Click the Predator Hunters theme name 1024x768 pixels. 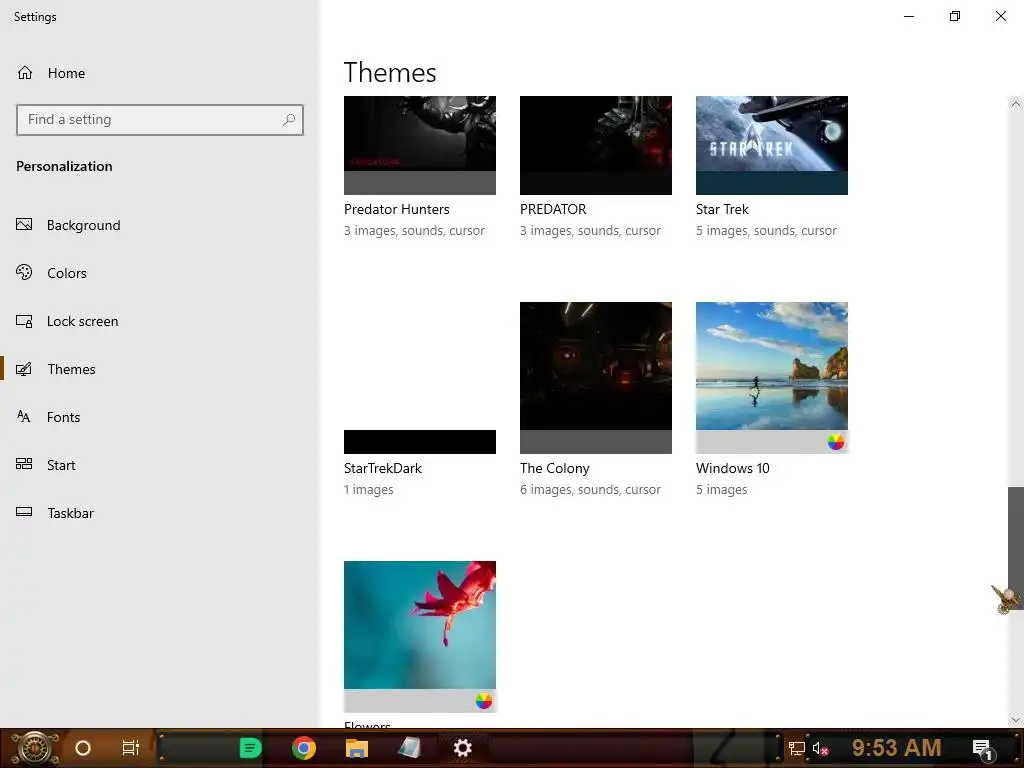[x=397, y=210]
